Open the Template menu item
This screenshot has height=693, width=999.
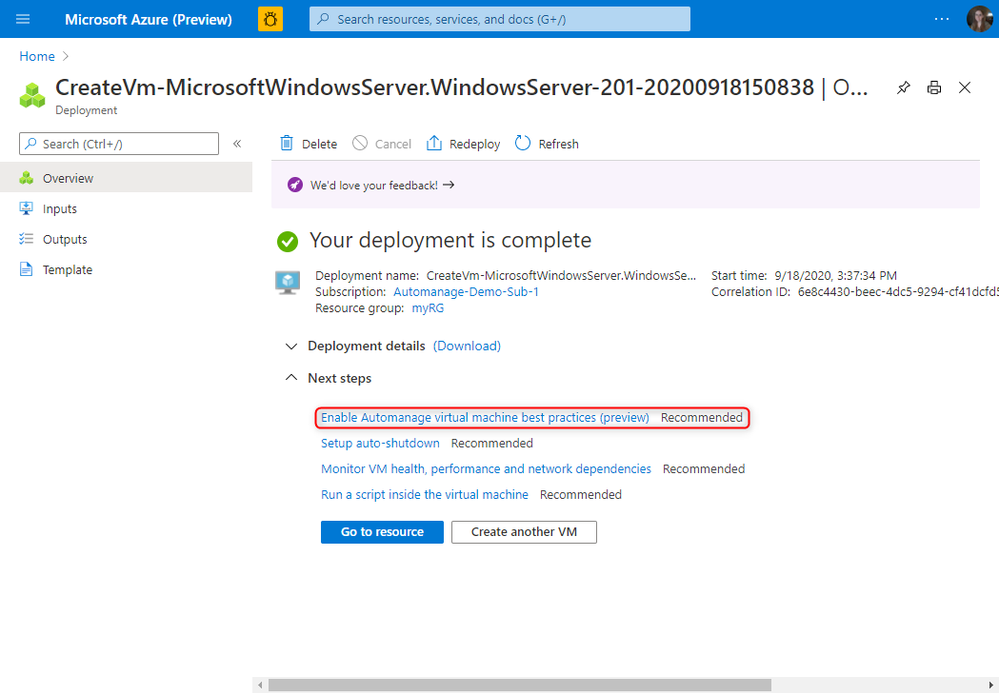pyautogui.click(x=126, y=270)
